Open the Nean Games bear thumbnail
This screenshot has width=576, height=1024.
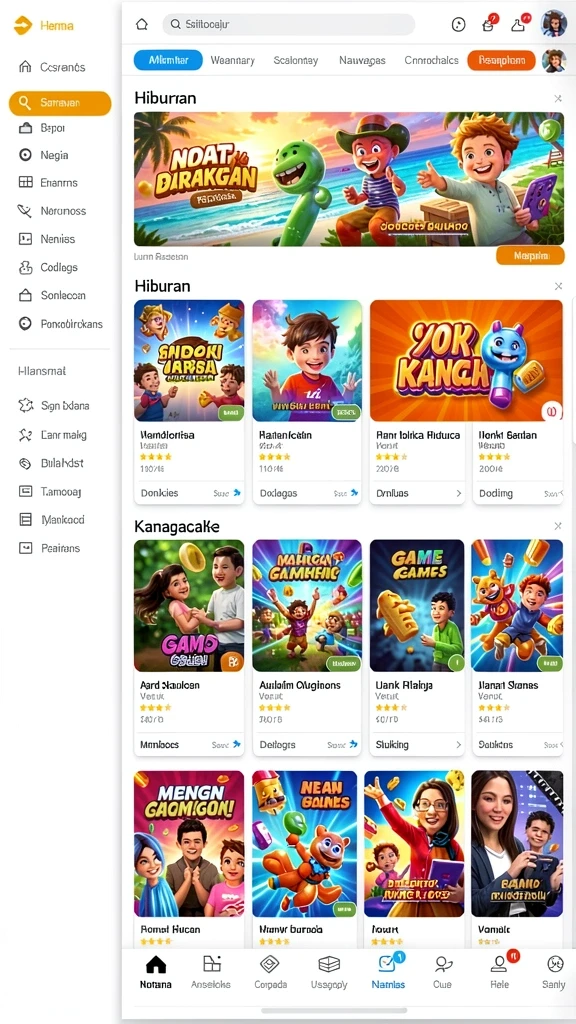tap(305, 844)
